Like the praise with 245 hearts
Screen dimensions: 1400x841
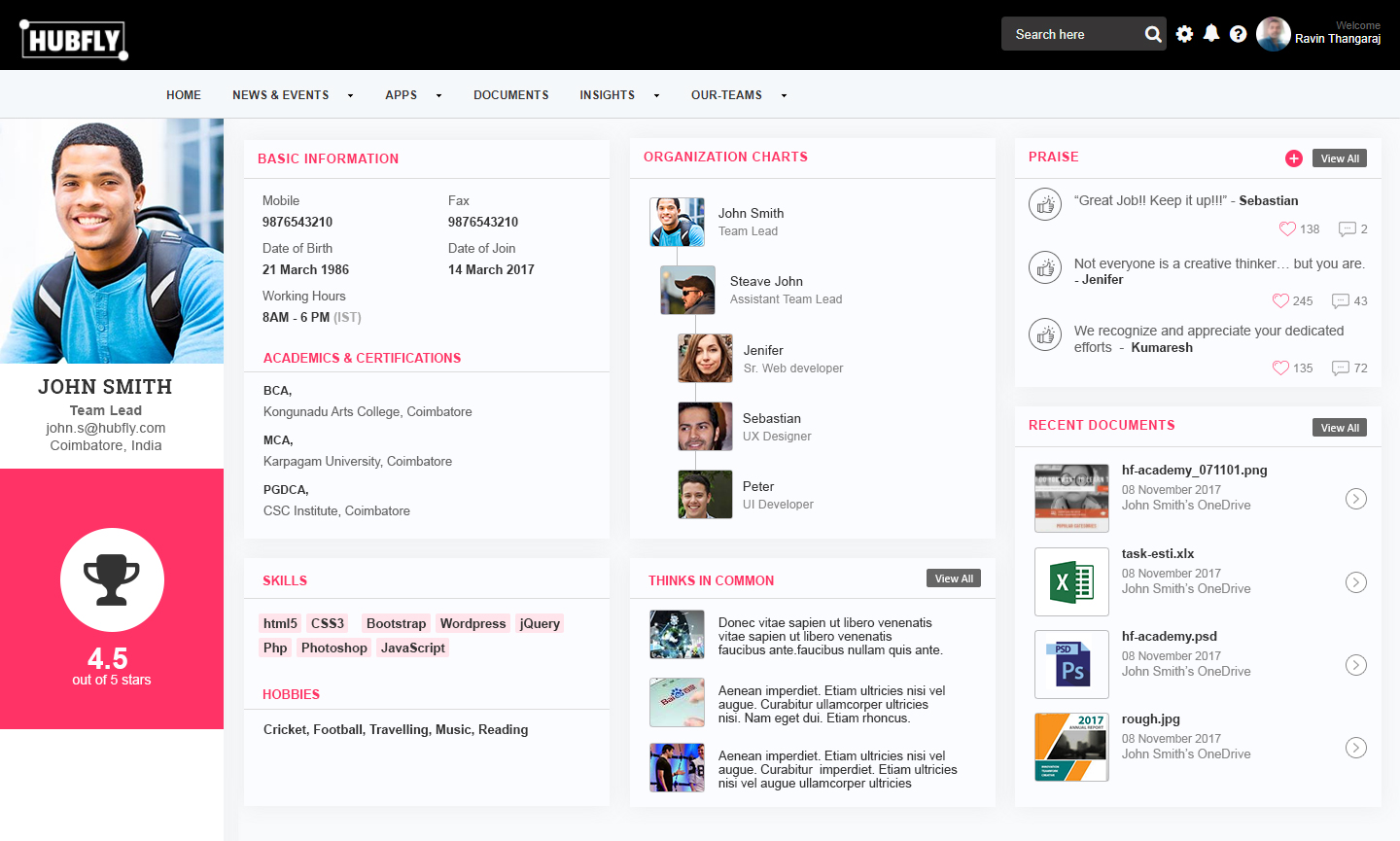coord(1280,300)
